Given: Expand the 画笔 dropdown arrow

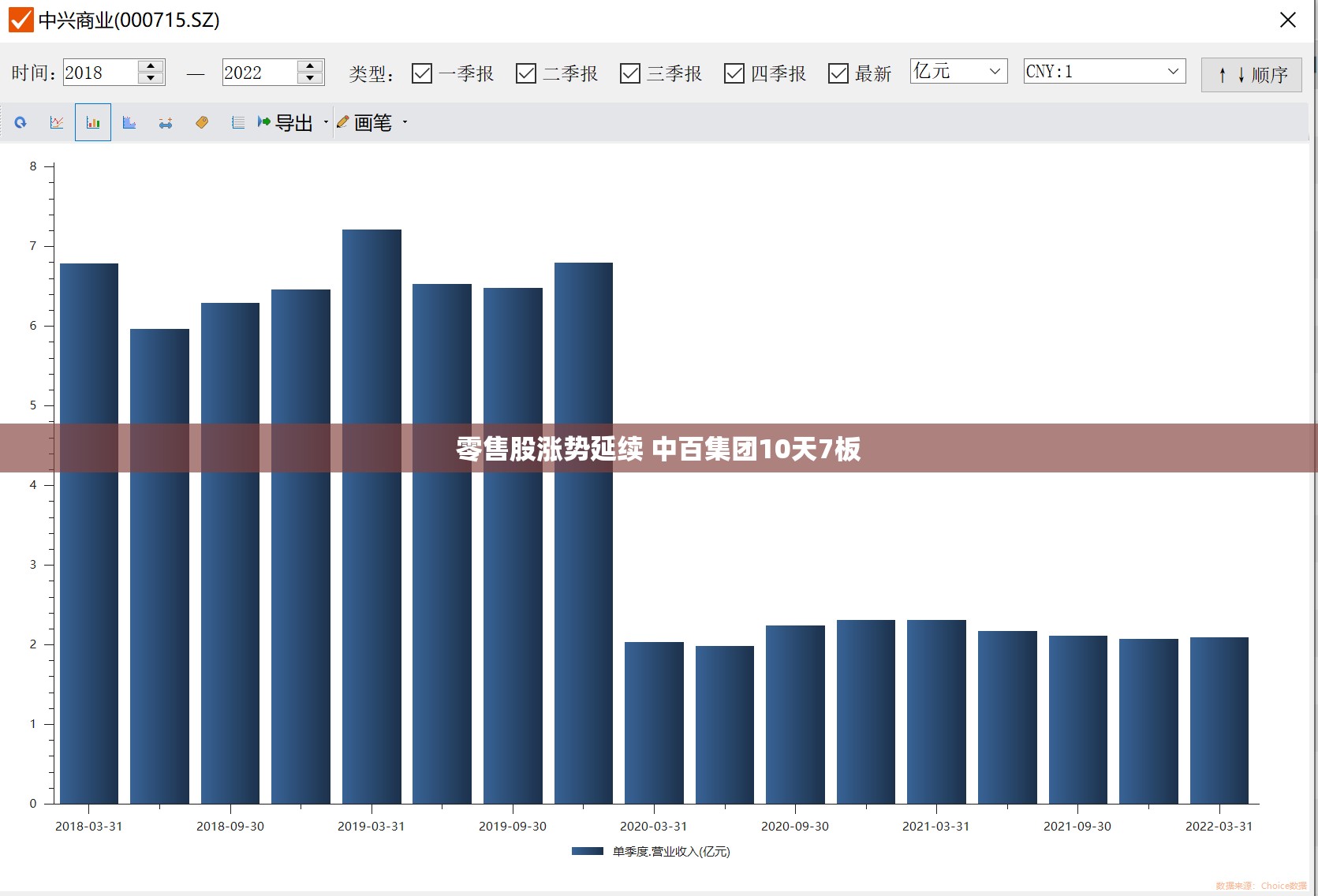Looking at the screenshot, I should click(405, 122).
